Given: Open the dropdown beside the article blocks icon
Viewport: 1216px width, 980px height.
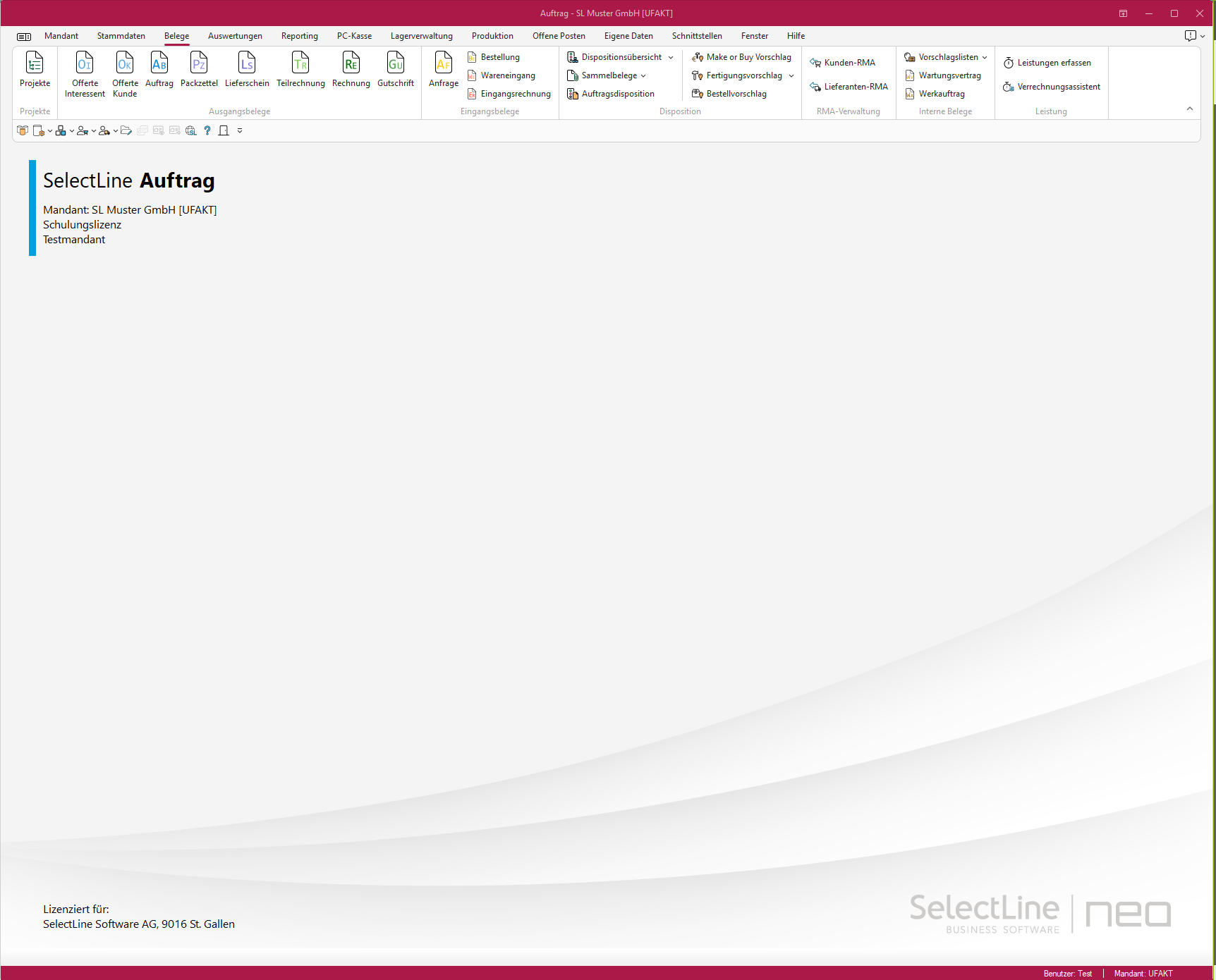Looking at the screenshot, I should click(72, 130).
